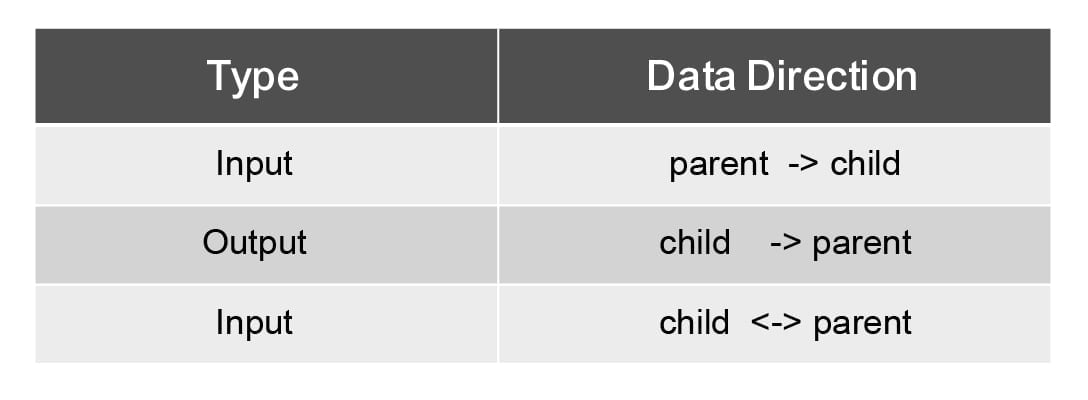The image size is (1088, 400).
Task: Click the "->" arrow in the Output row
Action: coord(787,243)
